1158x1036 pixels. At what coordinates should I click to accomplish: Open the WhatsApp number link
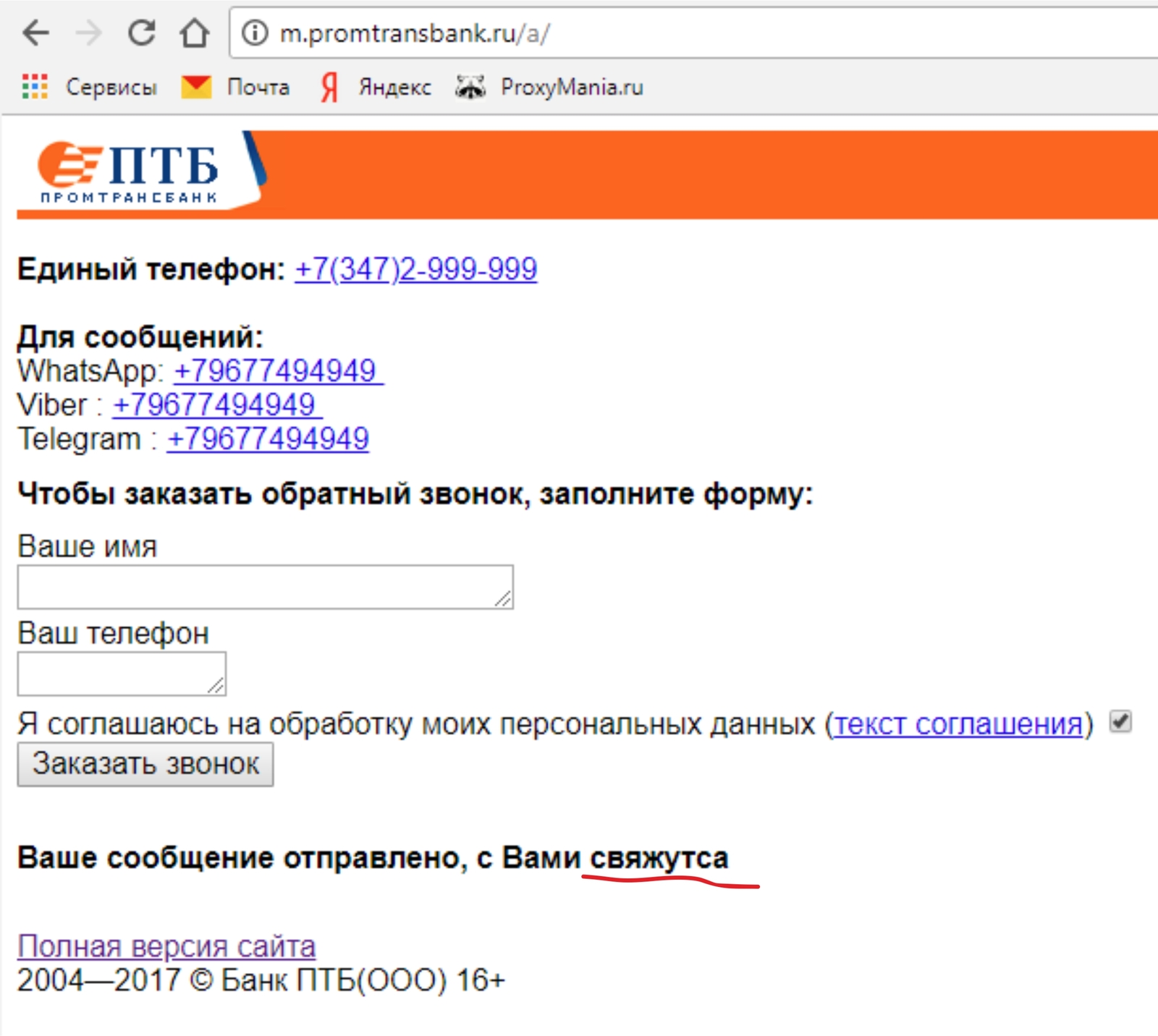279,370
